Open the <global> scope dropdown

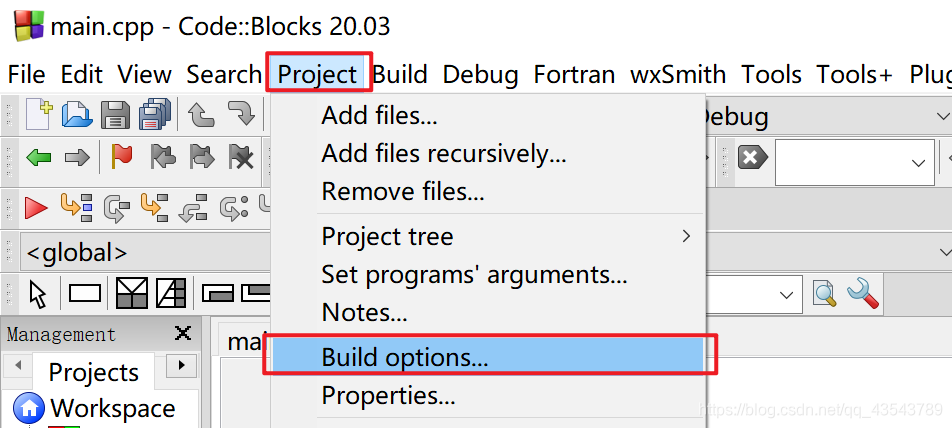146,253
